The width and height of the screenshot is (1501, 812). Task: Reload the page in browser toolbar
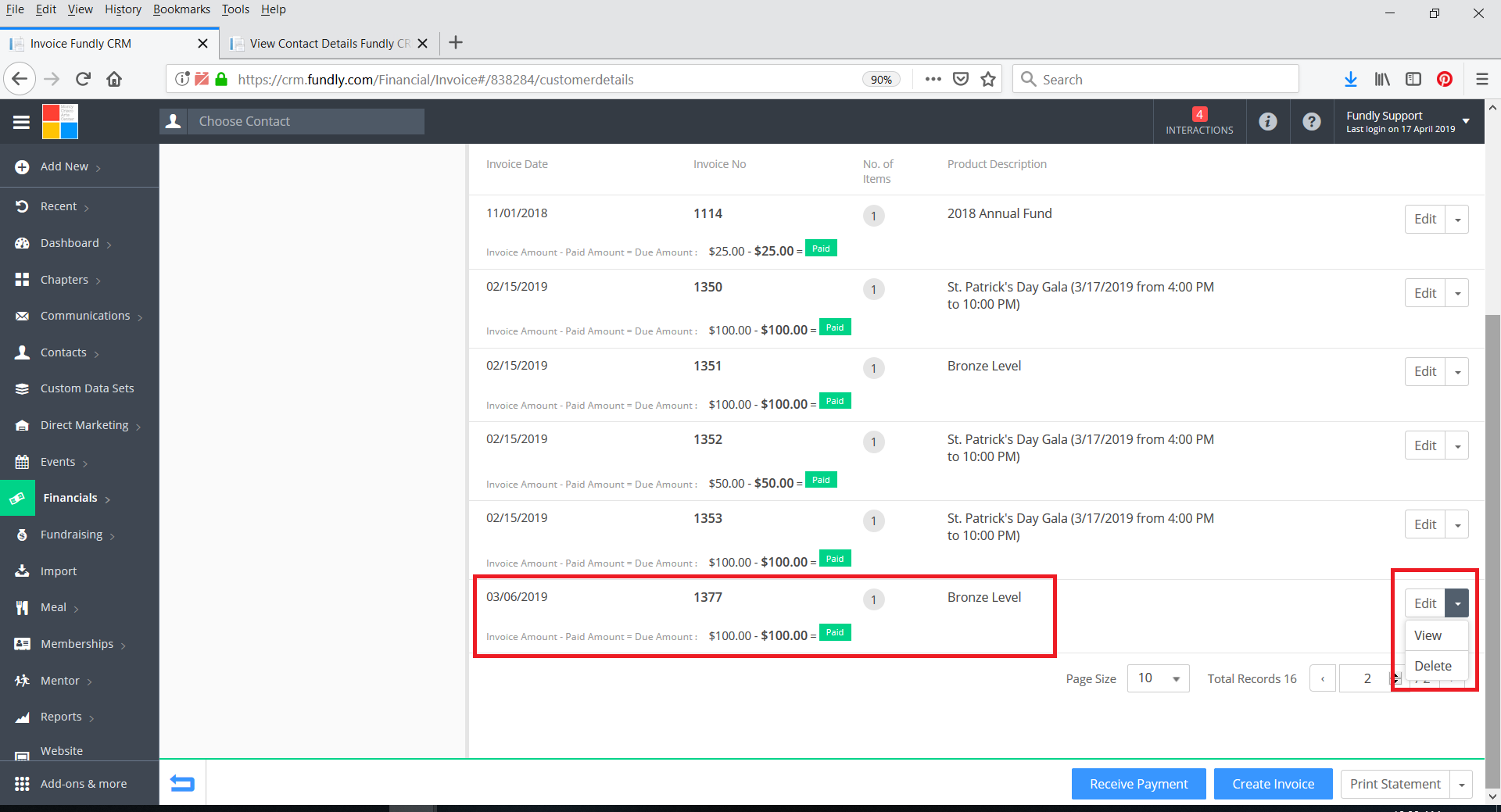tap(83, 79)
